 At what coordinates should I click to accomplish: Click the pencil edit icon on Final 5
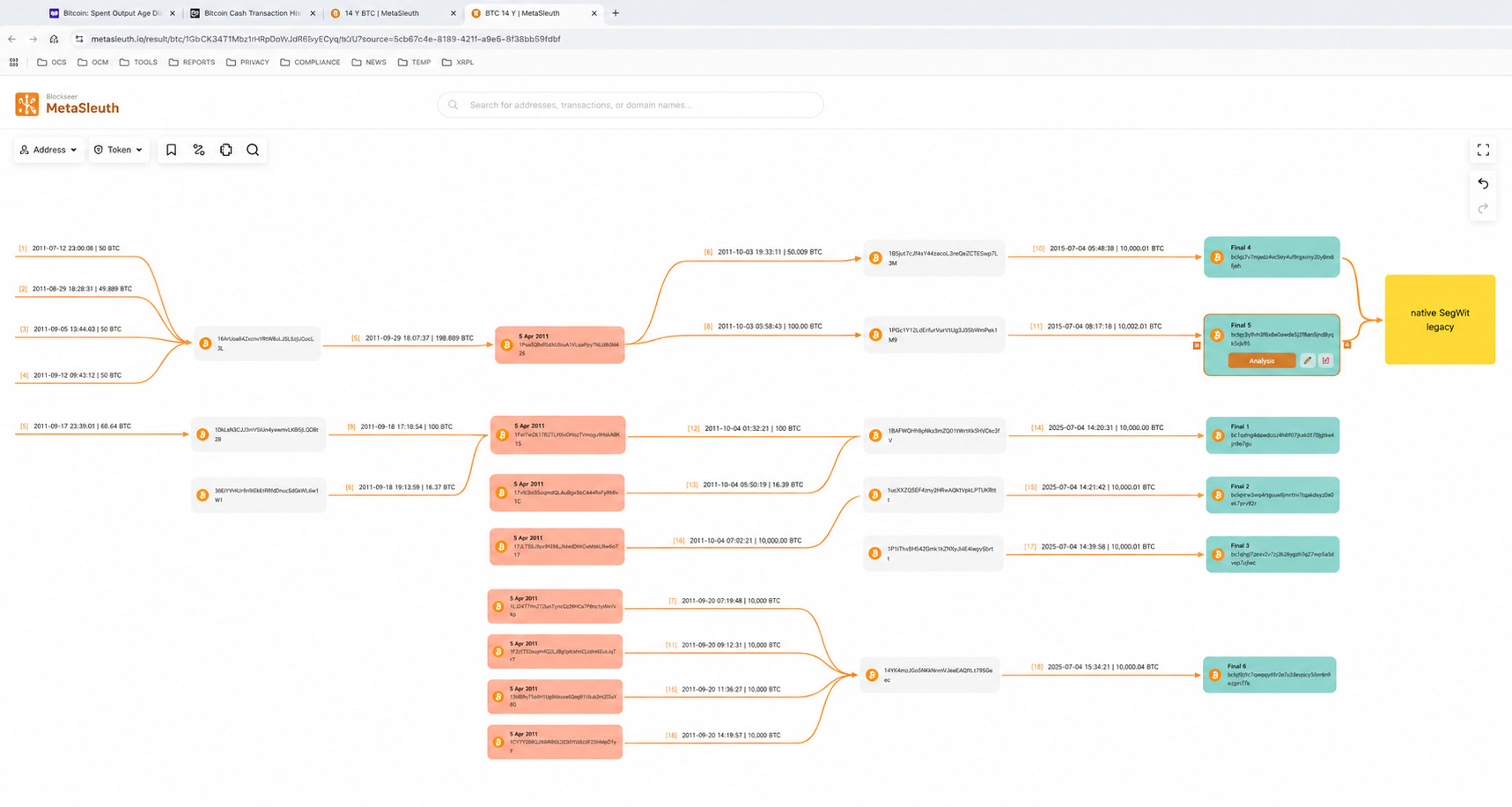[x=1308, y=360]
